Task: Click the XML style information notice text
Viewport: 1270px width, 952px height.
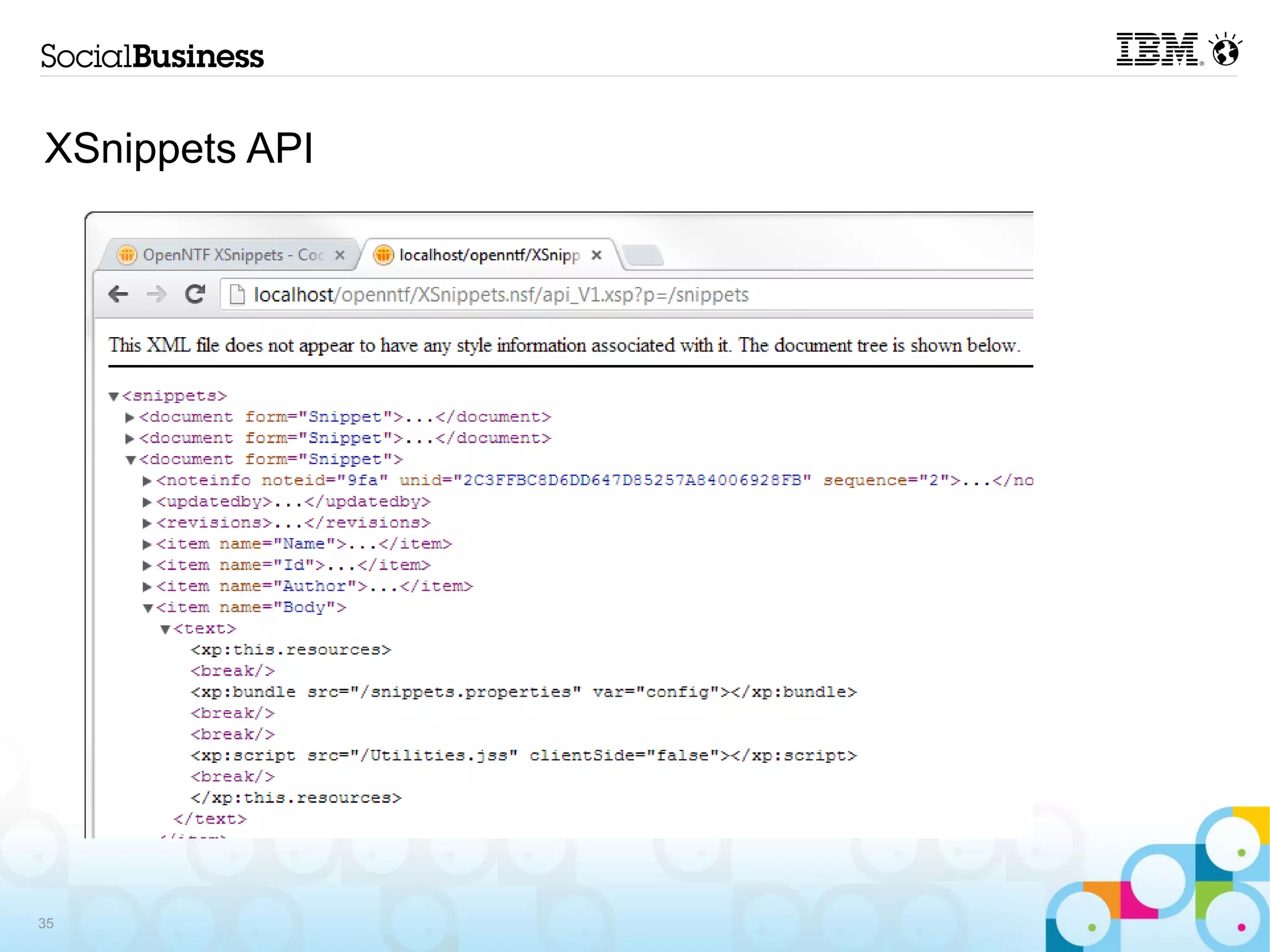Action: tap(564, 345)
